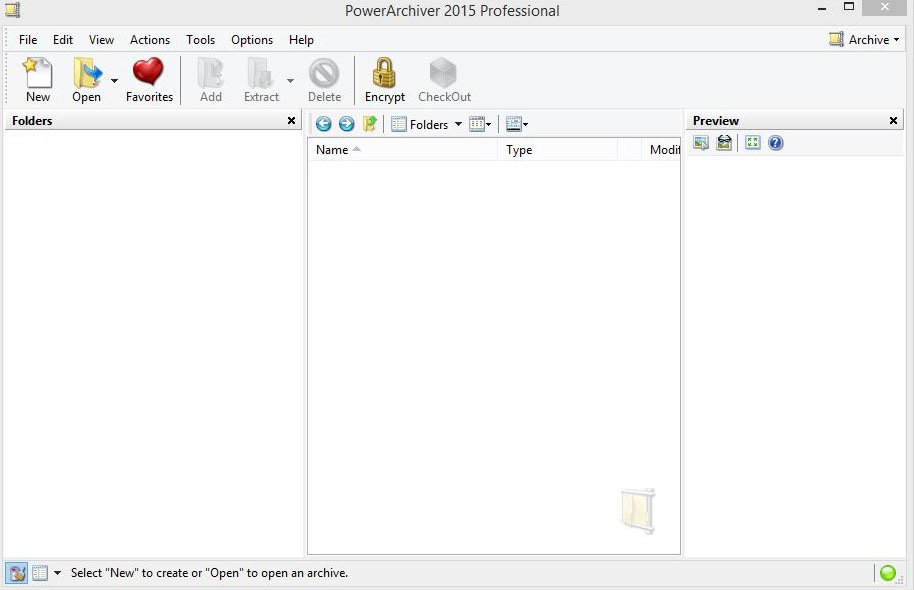Image resolution: width=914 pixels, height=590 pixels.
Task: Click the Extract toolbar icon
Action: tap(261, 80)
